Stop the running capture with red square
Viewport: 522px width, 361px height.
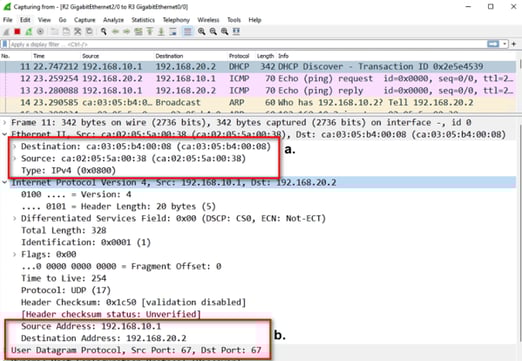pos(17,32)
